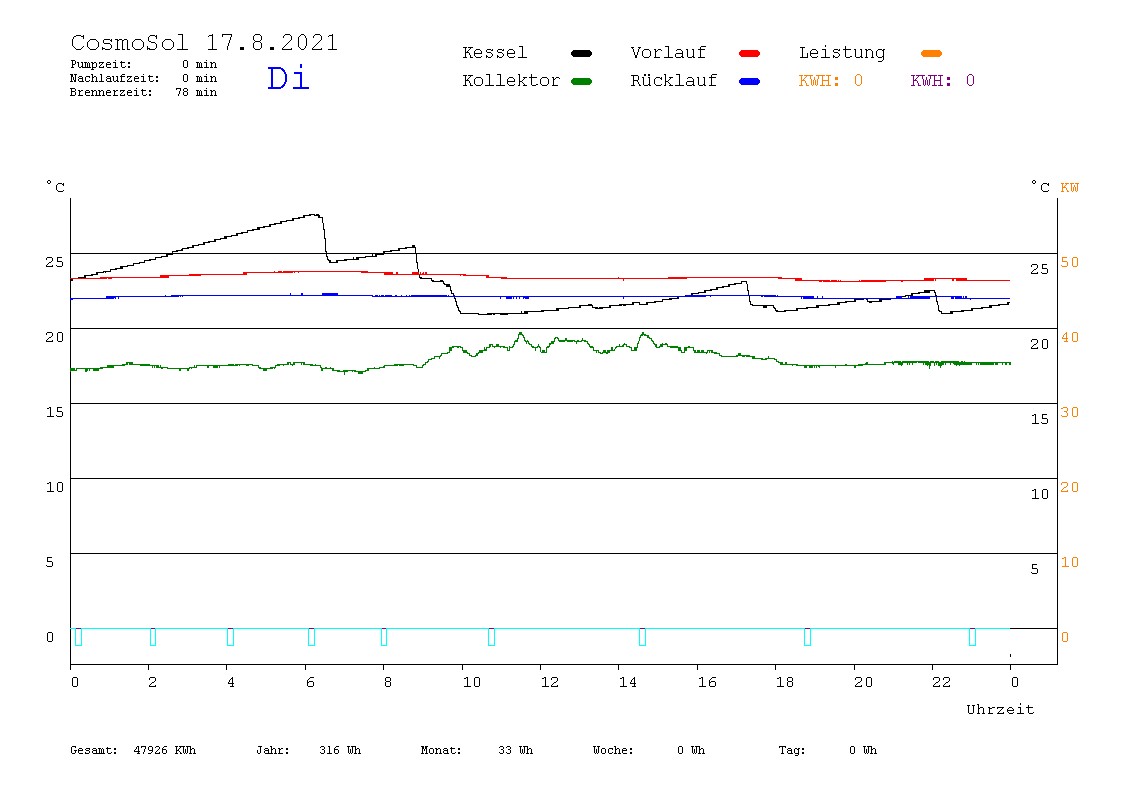The width and height of the screenshot is (1148, 812).
Task: Select the cyan marker between hours 10 and 12
Action: (491, 637)
